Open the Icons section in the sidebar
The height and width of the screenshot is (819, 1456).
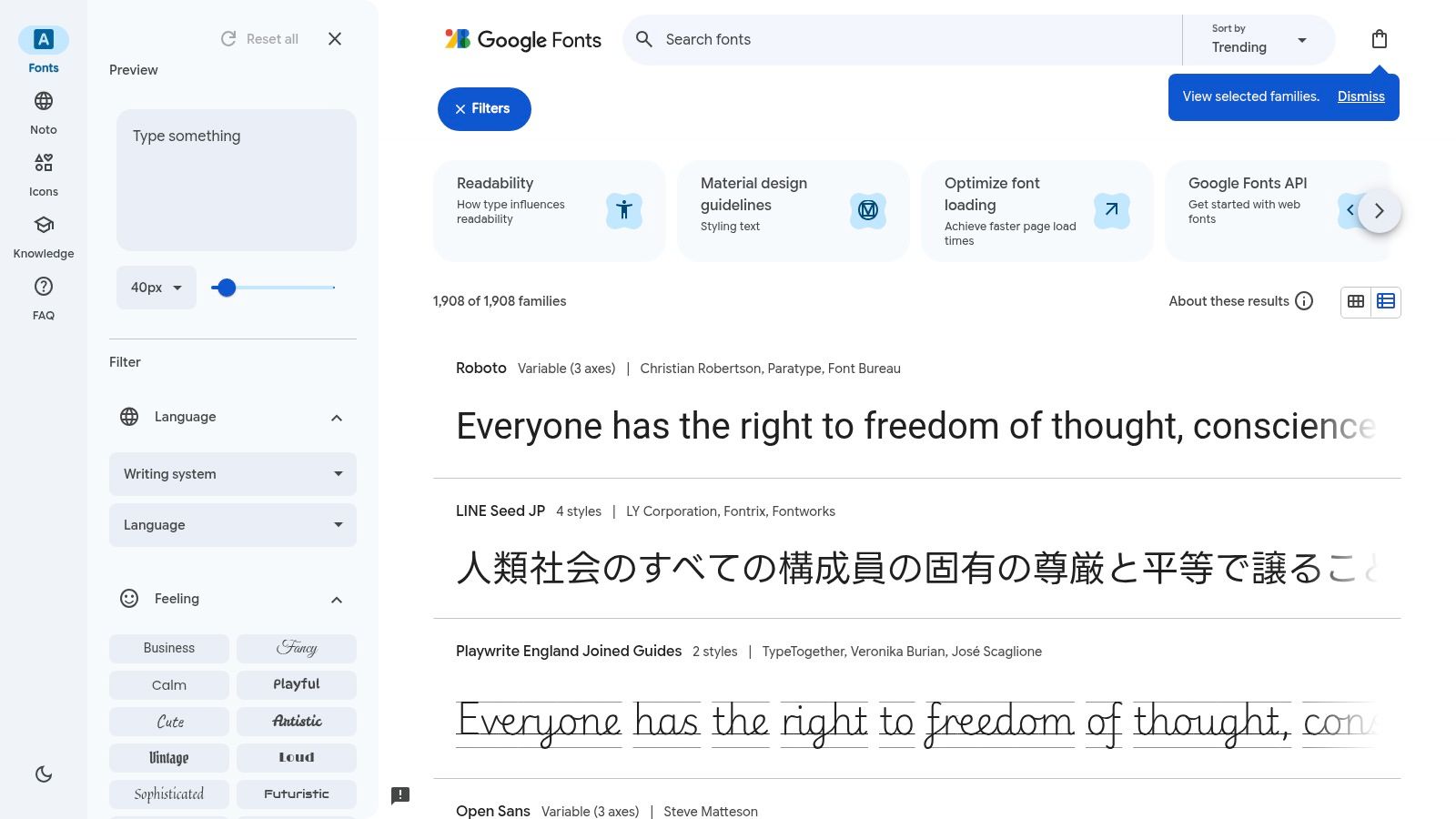(x=43, y=173)
